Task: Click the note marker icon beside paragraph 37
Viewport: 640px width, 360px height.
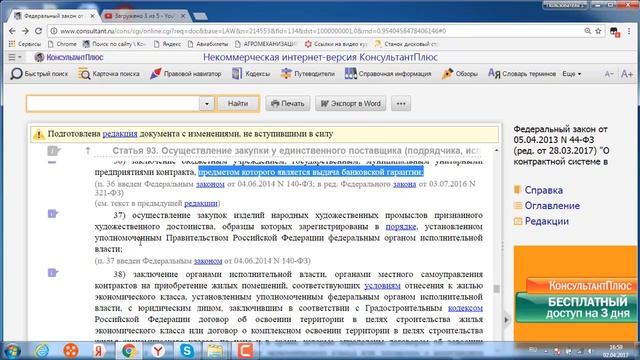Action: click(53, 213)
